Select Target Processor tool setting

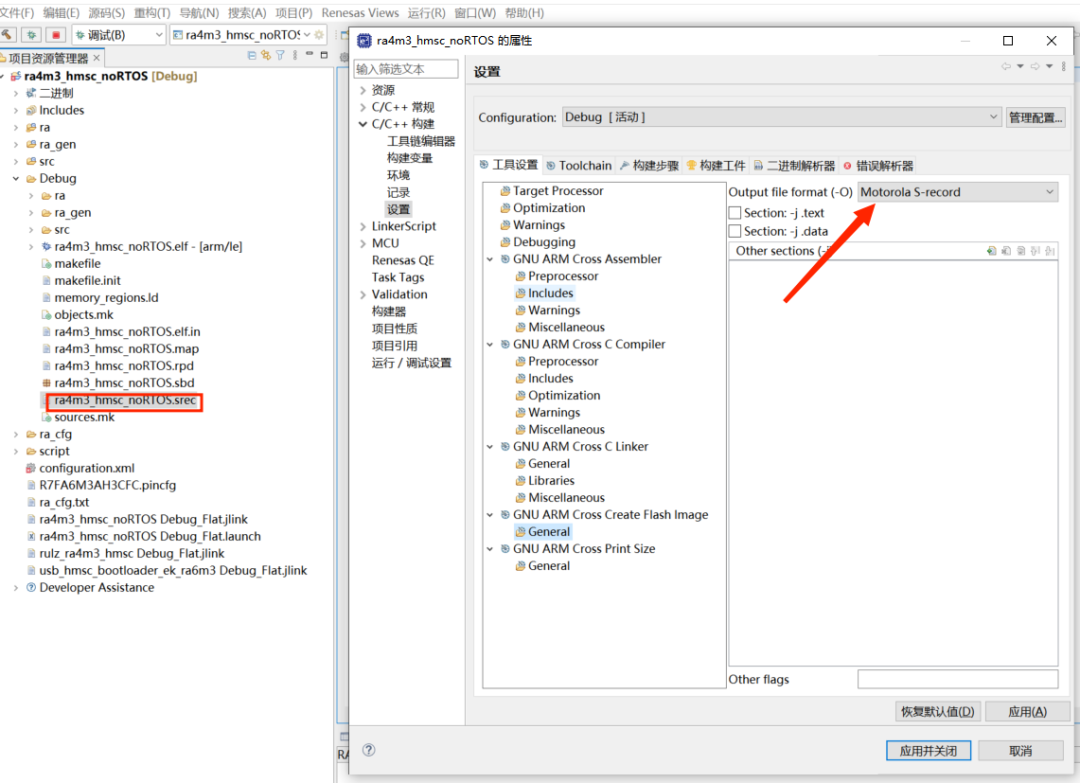[558, 191]
